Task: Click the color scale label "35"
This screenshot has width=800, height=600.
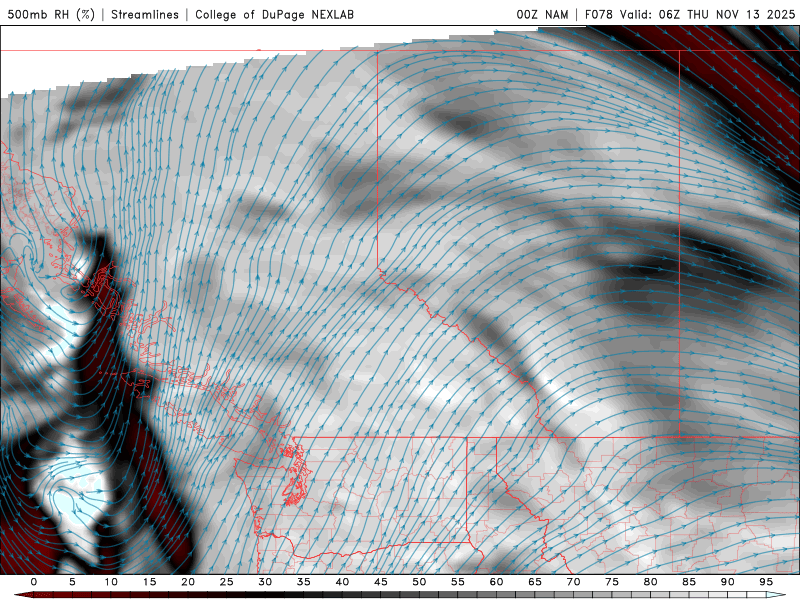Action: pyautogui.click(x=304, y=582)
